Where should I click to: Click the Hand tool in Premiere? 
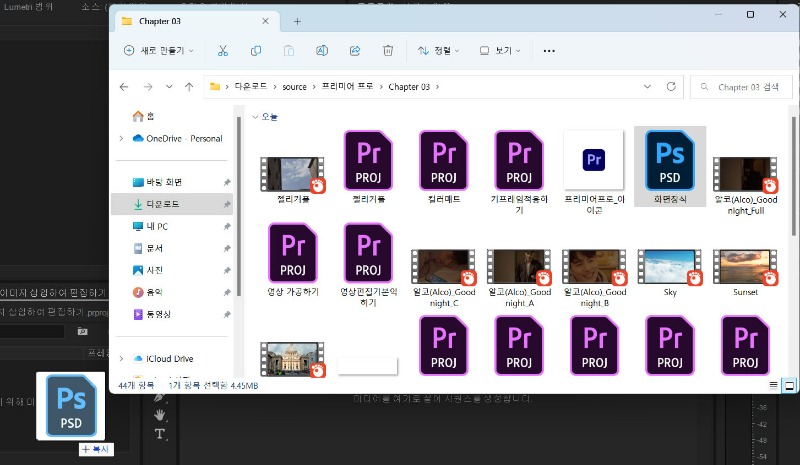coord(160,414)
